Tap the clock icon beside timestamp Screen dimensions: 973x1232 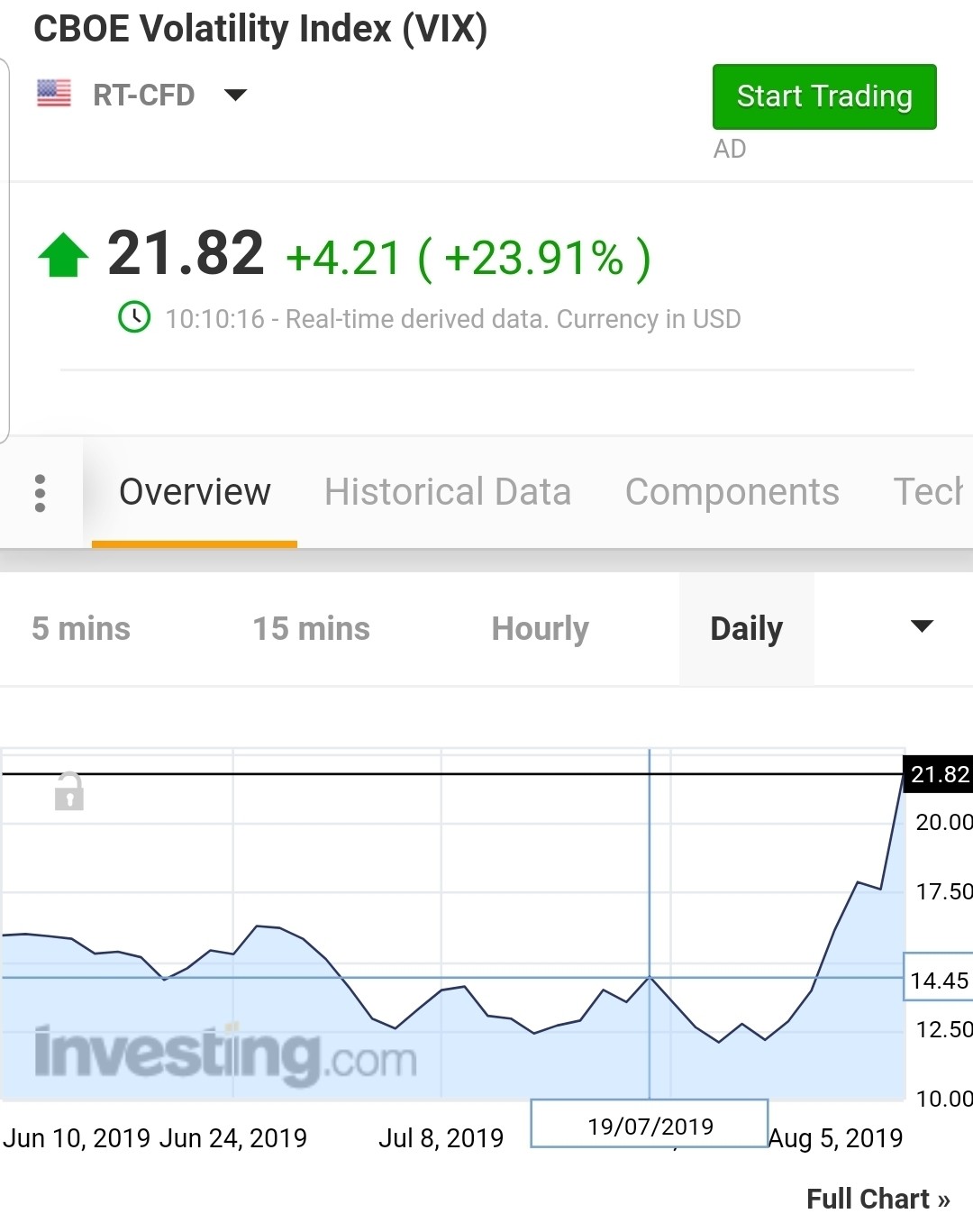pos(135,317)
